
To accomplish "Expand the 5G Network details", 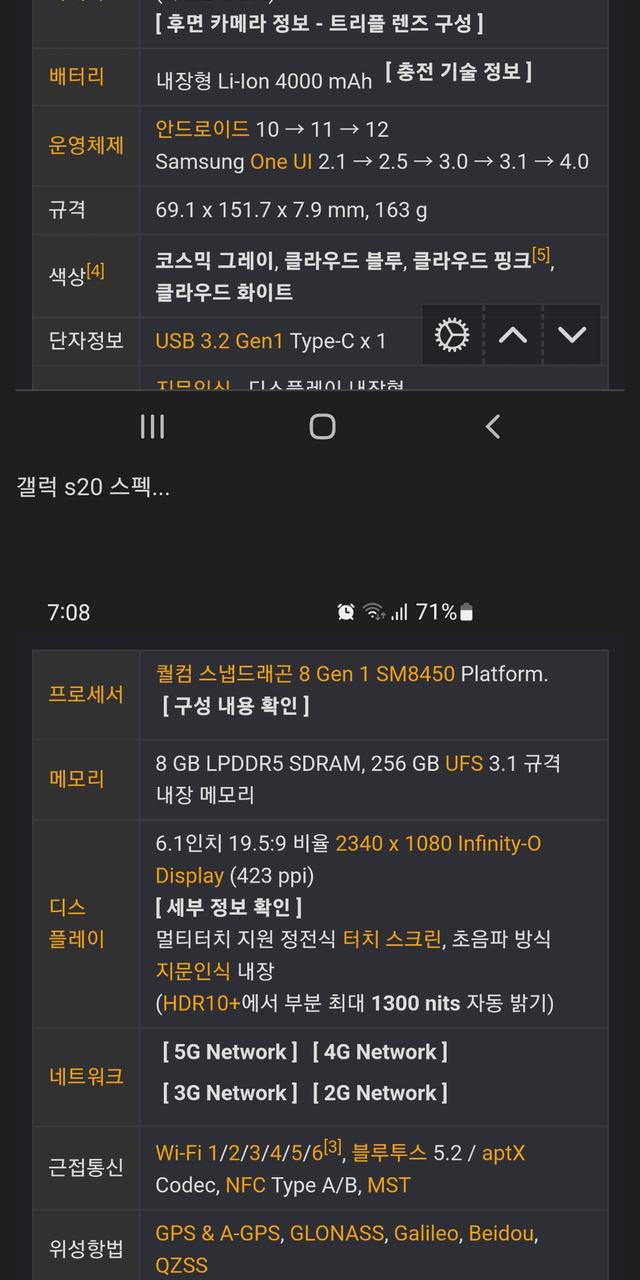I will (x=230, y=1052).
